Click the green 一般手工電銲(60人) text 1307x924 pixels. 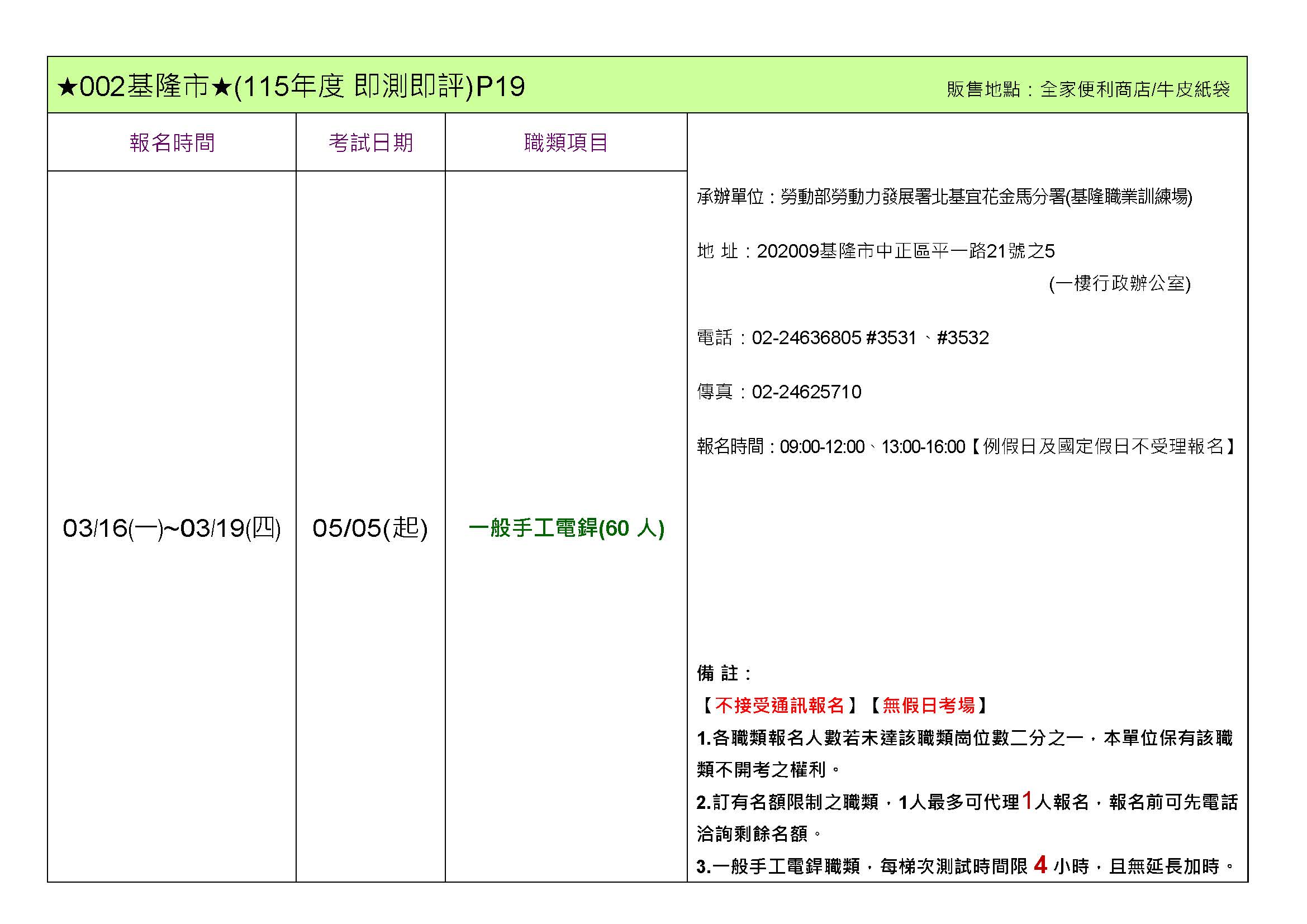(567, 528)
